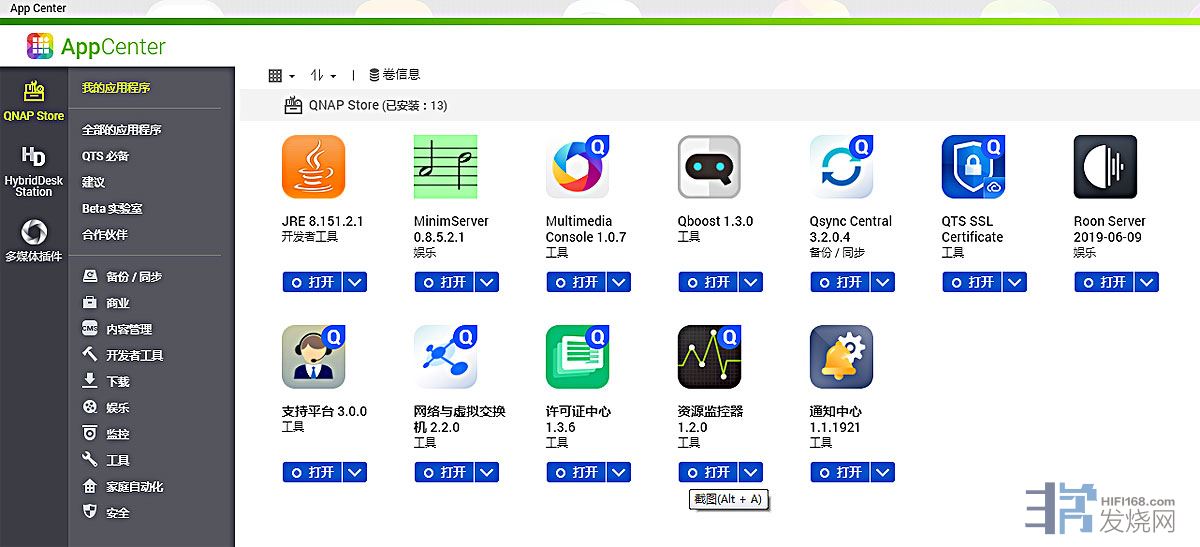The height and width of the screenshot is (547, 1200).
Task: Select 全部的应用程序 in the sidebar
Action: tap(121, 130)
